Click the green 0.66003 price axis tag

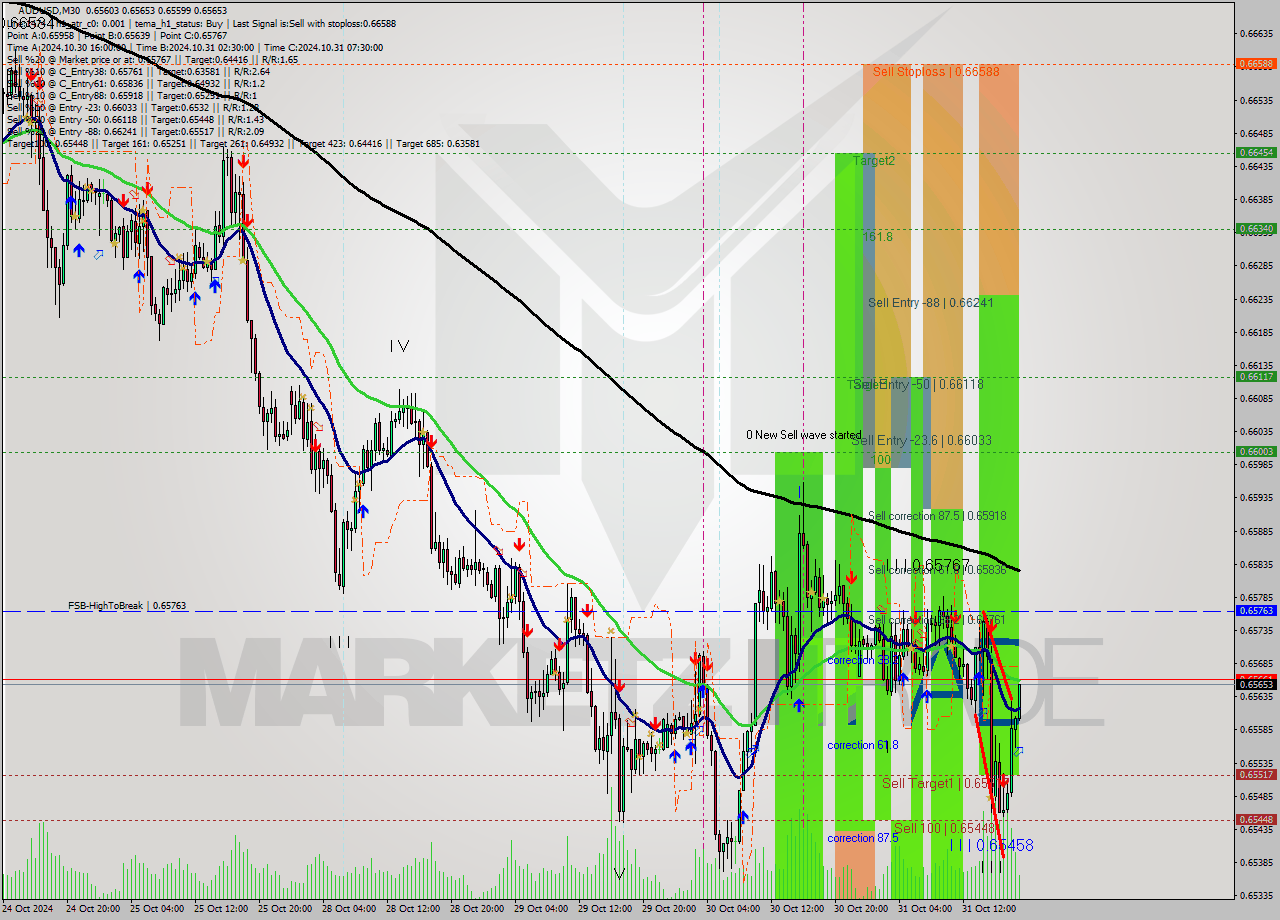1256,452
